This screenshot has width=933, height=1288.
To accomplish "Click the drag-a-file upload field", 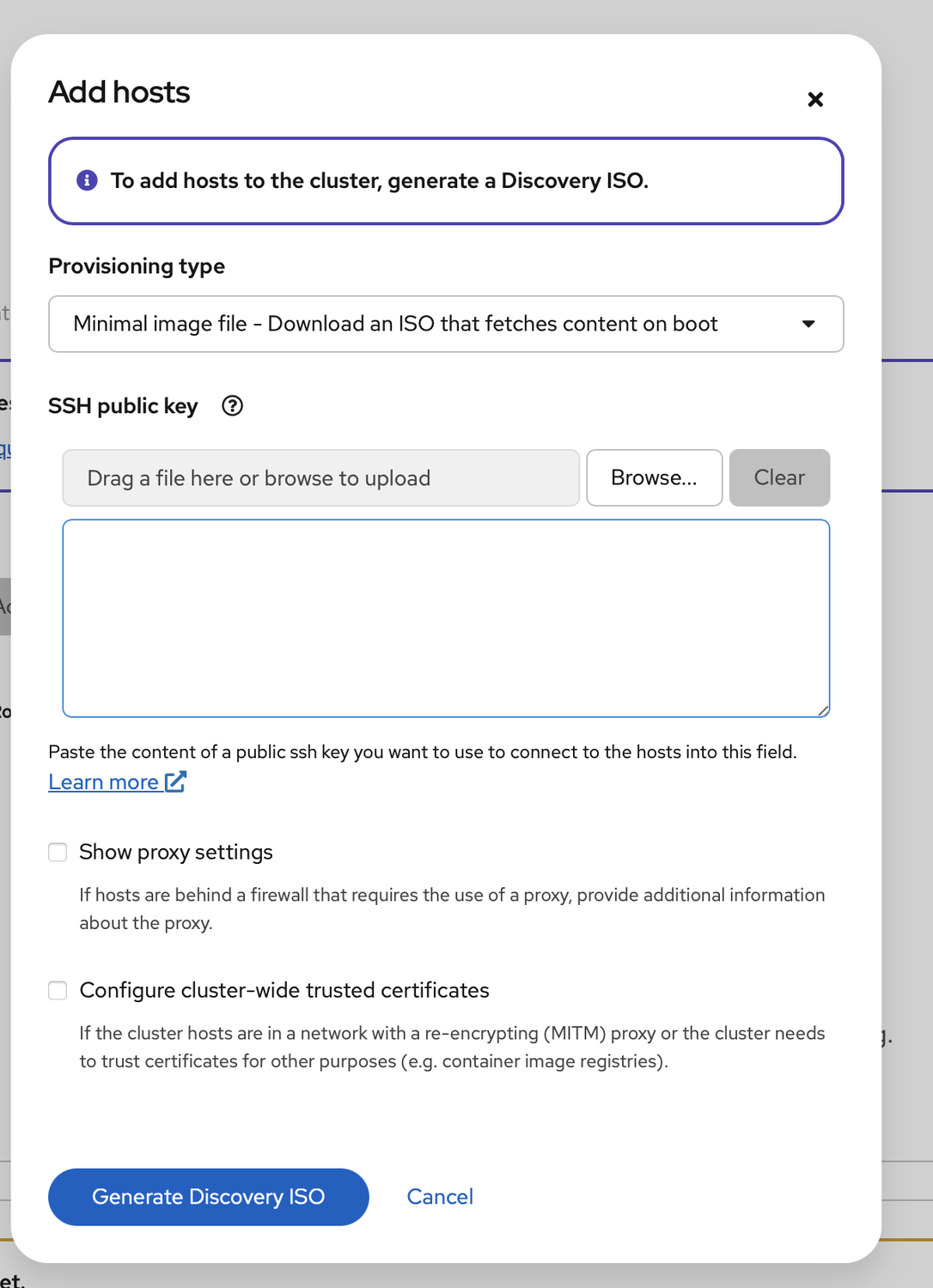I will (320, 477).
